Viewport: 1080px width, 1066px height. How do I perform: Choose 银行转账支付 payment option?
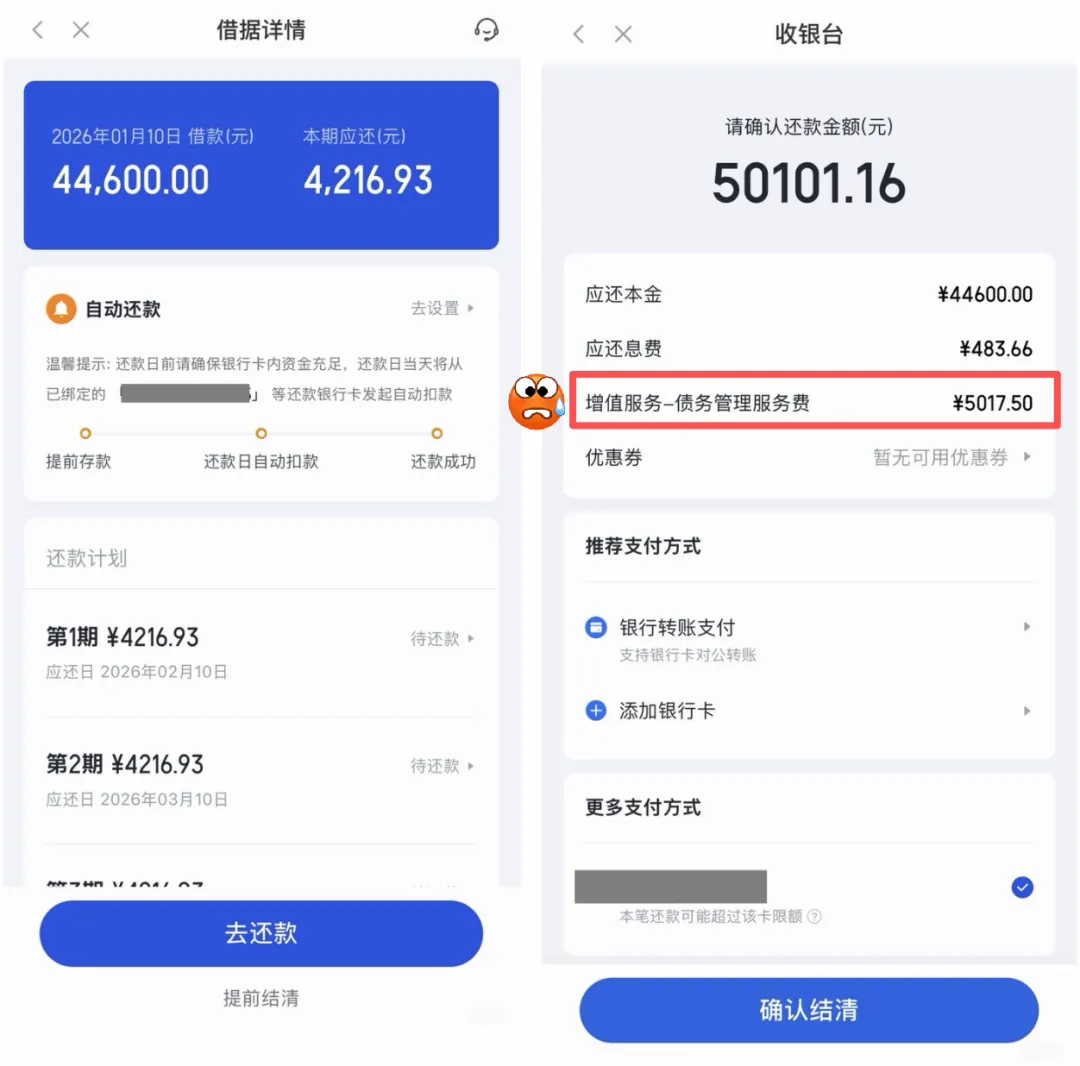[x=809, y=639]
